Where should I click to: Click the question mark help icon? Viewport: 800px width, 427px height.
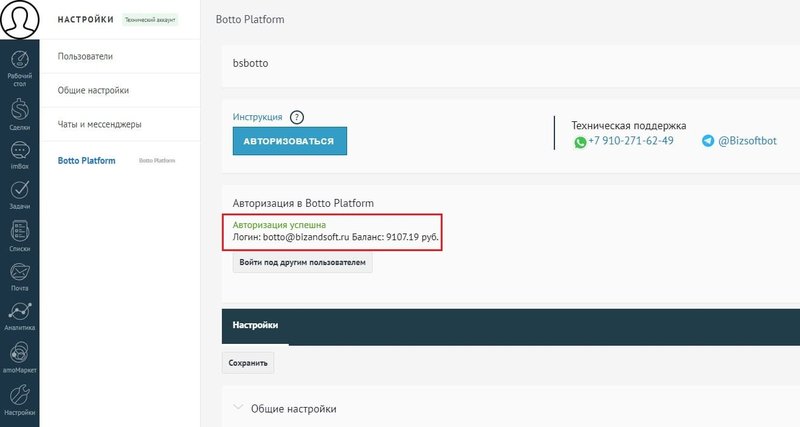click(x=296, y=118)
